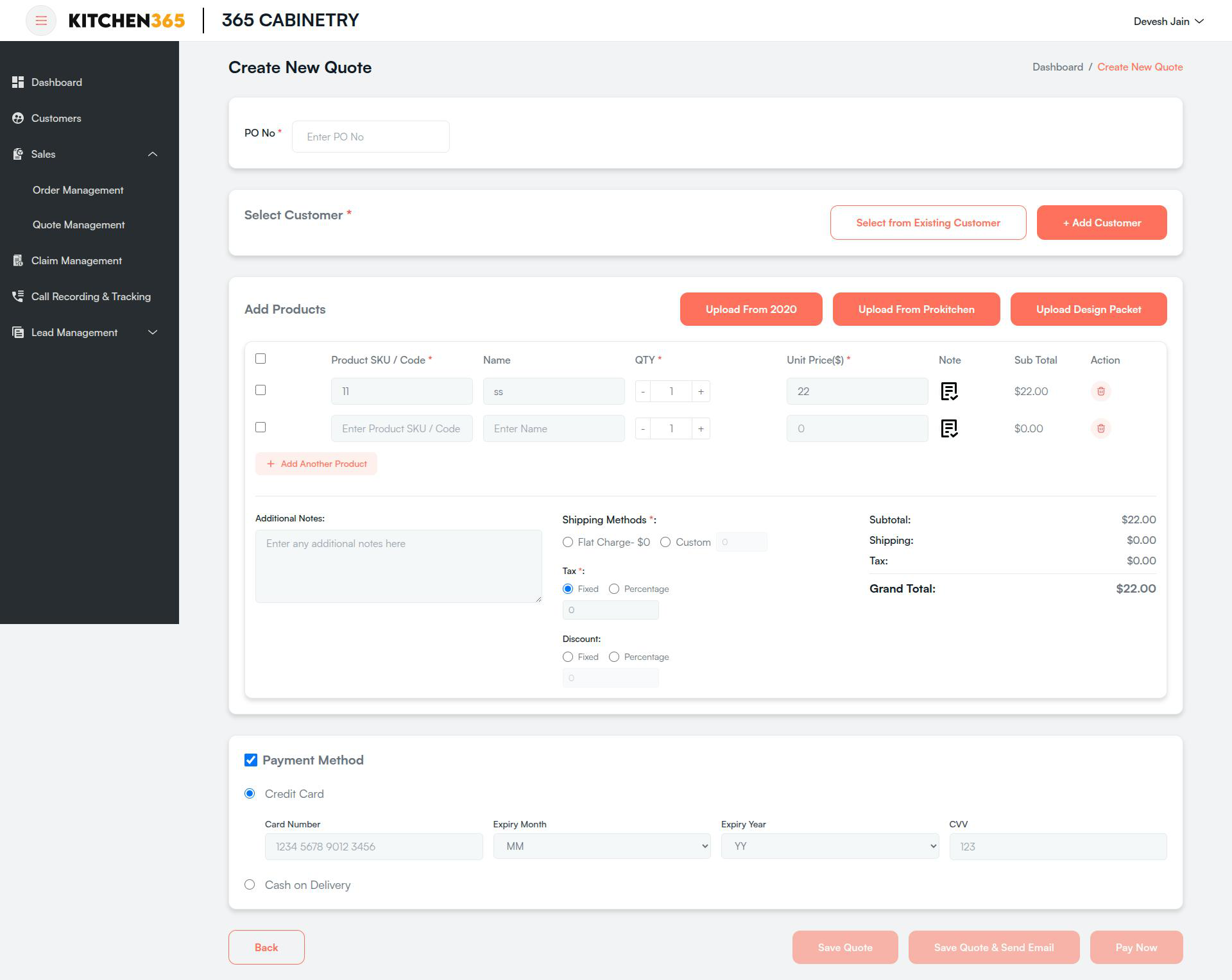Open the note icon for second product row
1232x980 pixels.
(949, 428)
